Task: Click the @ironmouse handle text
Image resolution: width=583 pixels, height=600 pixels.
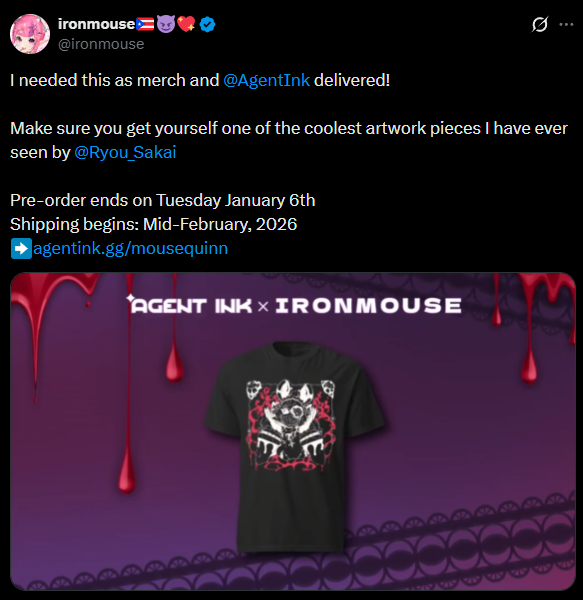Action: (101, 44)
